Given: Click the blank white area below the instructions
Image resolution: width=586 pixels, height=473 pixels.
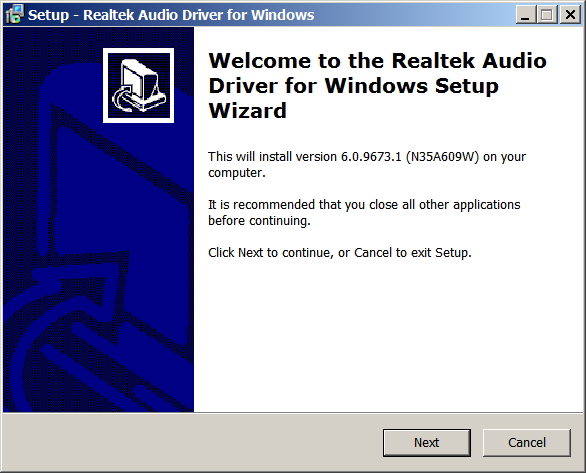Looking at the screenshot, I should (389, 336).
